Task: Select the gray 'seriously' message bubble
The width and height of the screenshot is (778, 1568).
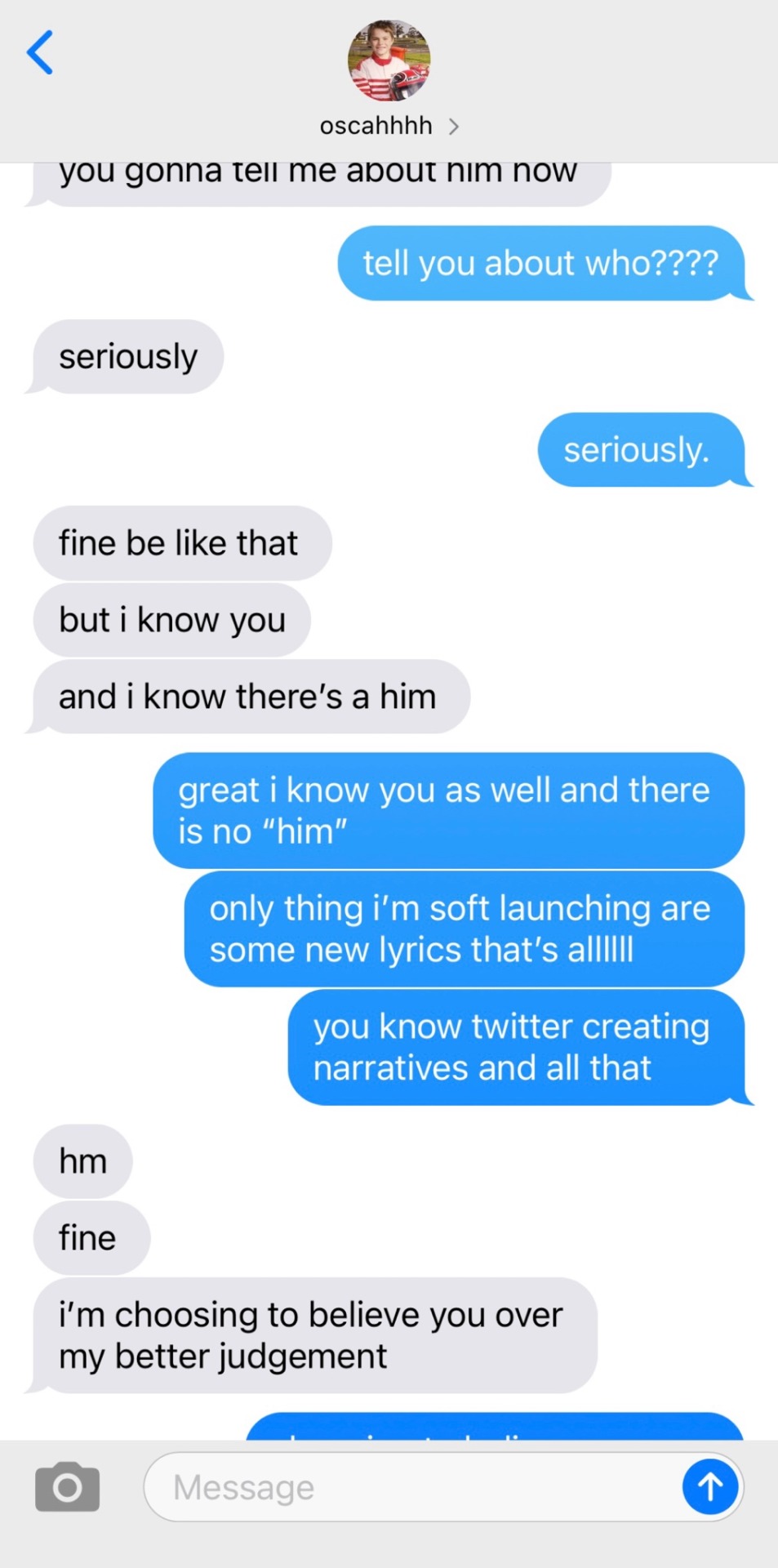Action: click(x=127, y=357)
